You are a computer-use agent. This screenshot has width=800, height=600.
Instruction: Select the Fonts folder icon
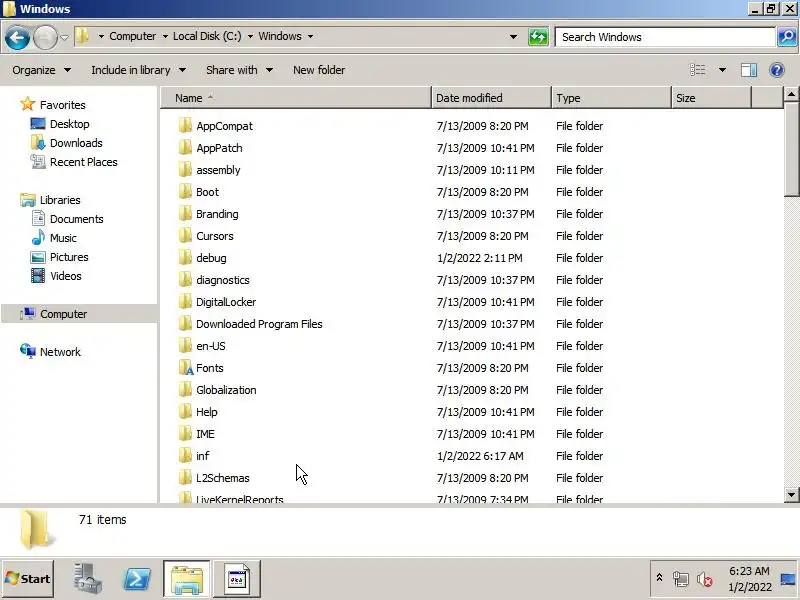coord(185,367)
